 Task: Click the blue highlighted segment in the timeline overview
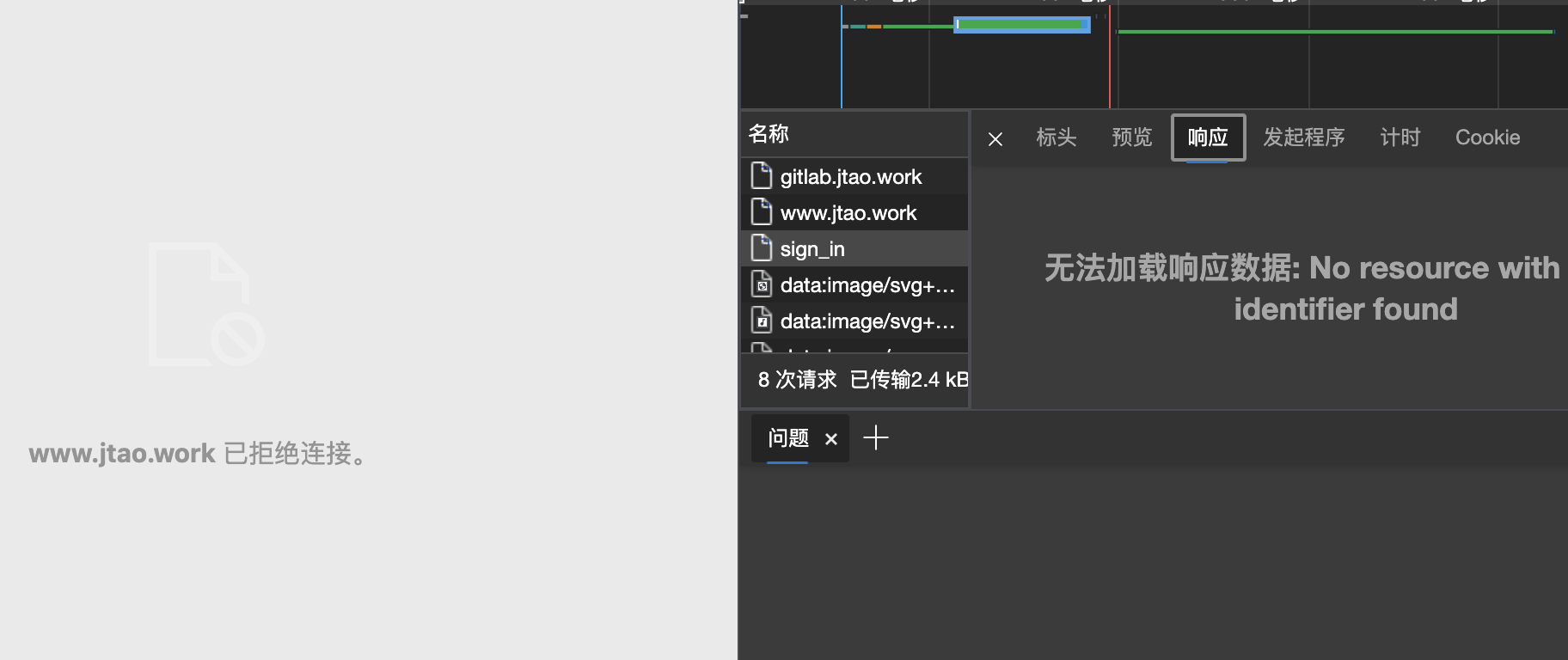coord(1021,25)
